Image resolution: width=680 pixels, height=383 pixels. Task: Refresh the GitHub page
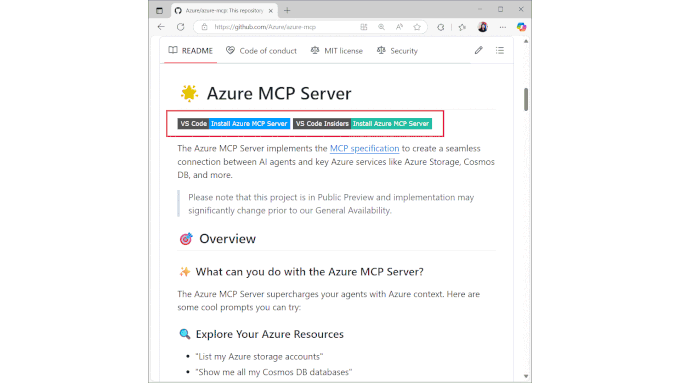[x=180, y=27]
